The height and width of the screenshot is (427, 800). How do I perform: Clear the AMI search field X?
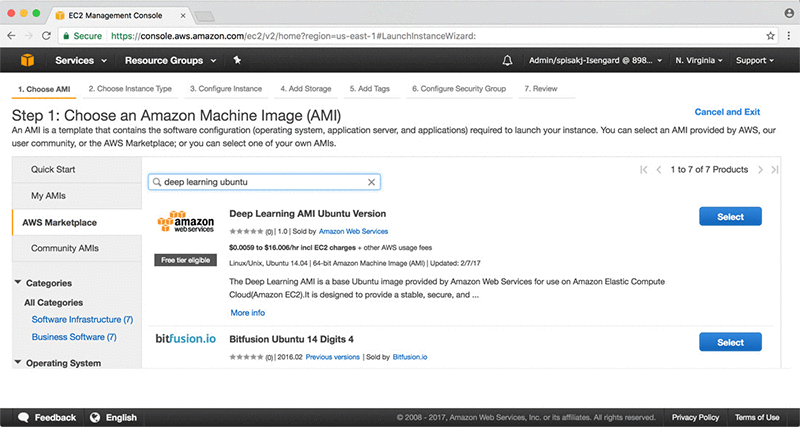click(371, 182)
